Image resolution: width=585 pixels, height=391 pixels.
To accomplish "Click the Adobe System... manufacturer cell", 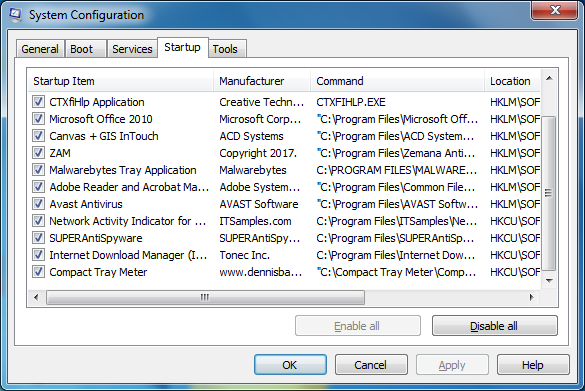I will [260, 187].
